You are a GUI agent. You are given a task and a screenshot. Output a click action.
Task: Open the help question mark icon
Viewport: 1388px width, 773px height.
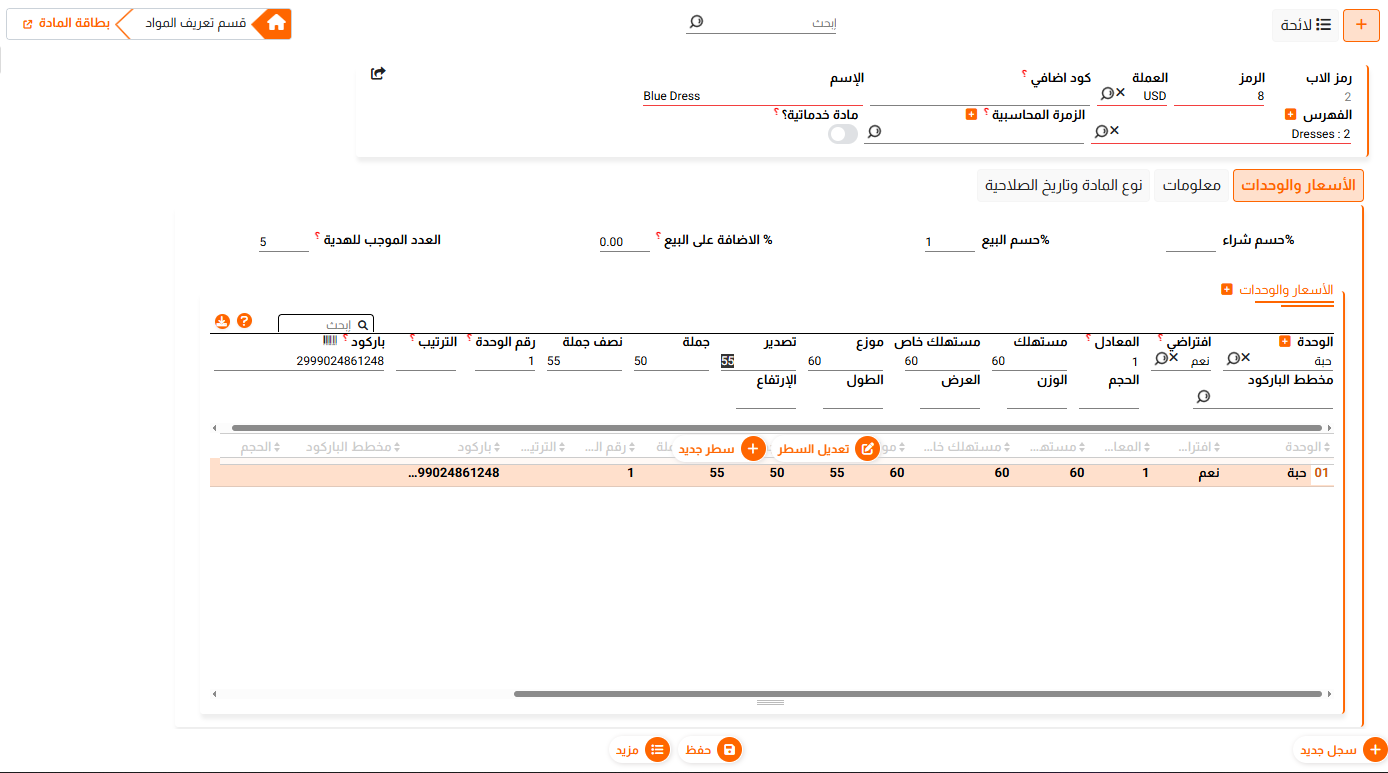[244, 322]
